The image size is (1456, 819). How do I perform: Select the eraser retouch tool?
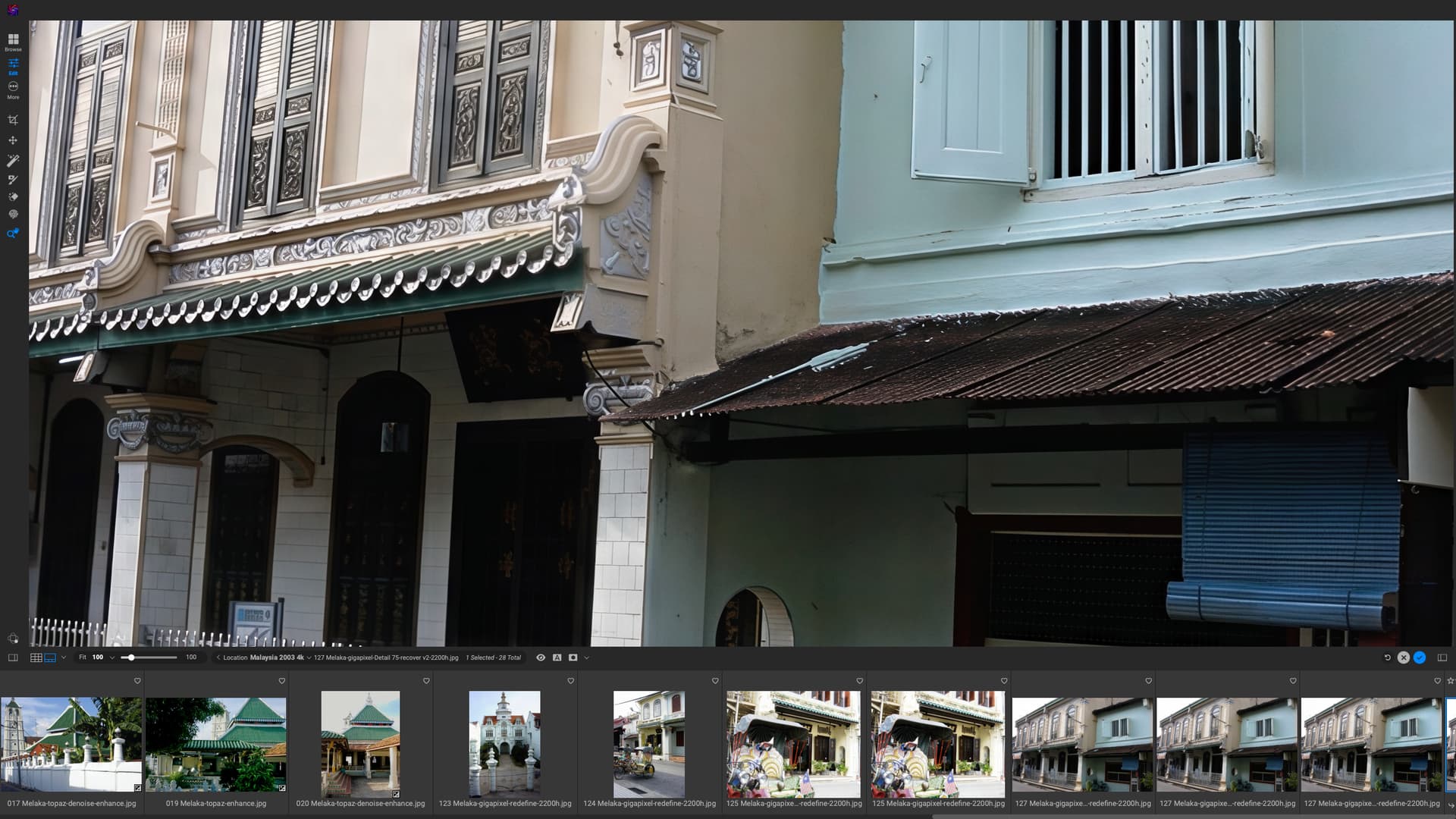13,197
